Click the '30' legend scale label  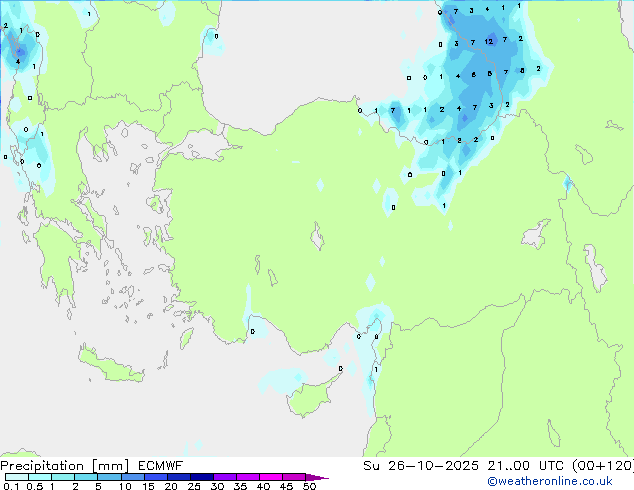pos(218,486)
